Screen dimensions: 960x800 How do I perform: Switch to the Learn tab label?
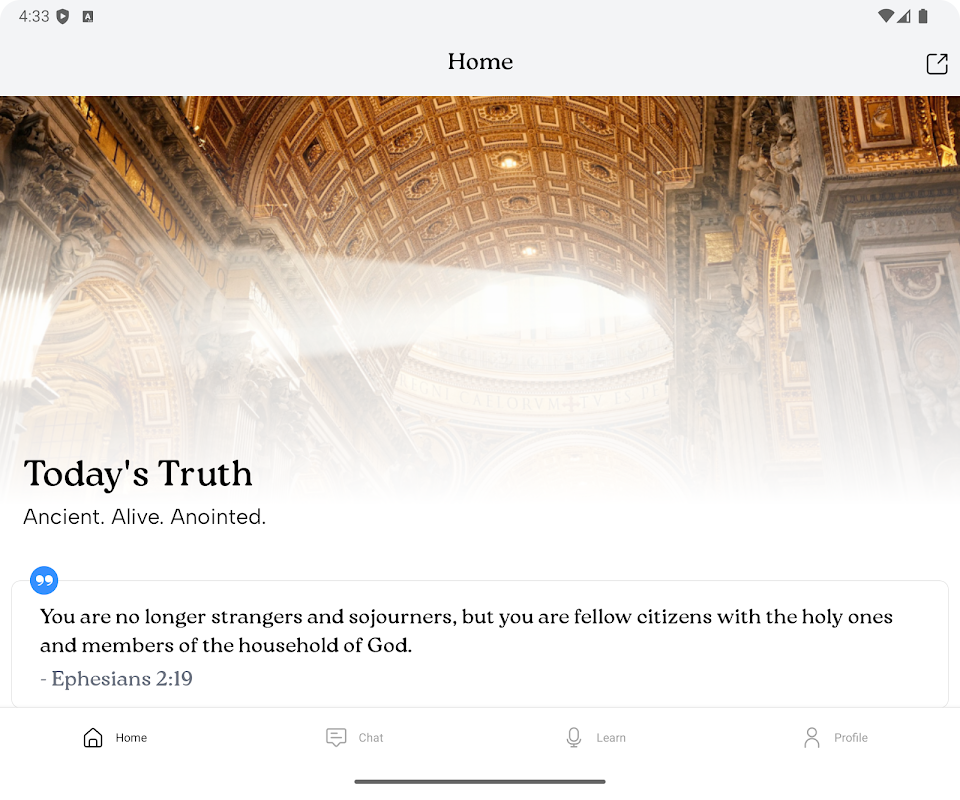(611, 738)
